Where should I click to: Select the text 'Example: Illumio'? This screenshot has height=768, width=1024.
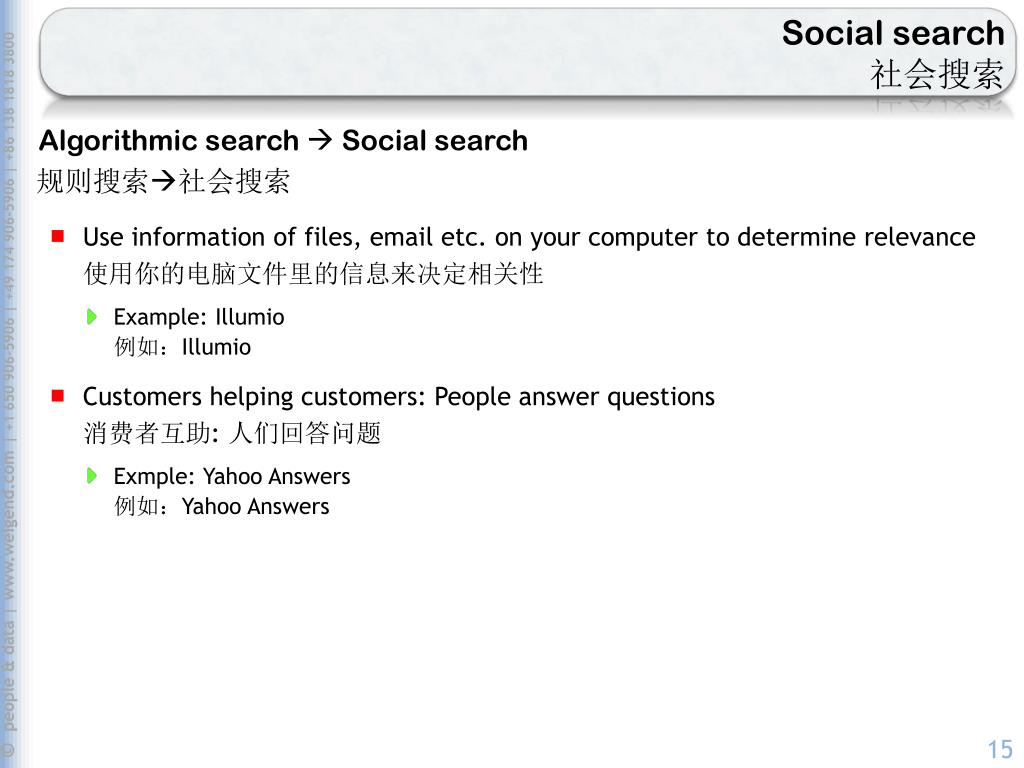coord(199,317)
